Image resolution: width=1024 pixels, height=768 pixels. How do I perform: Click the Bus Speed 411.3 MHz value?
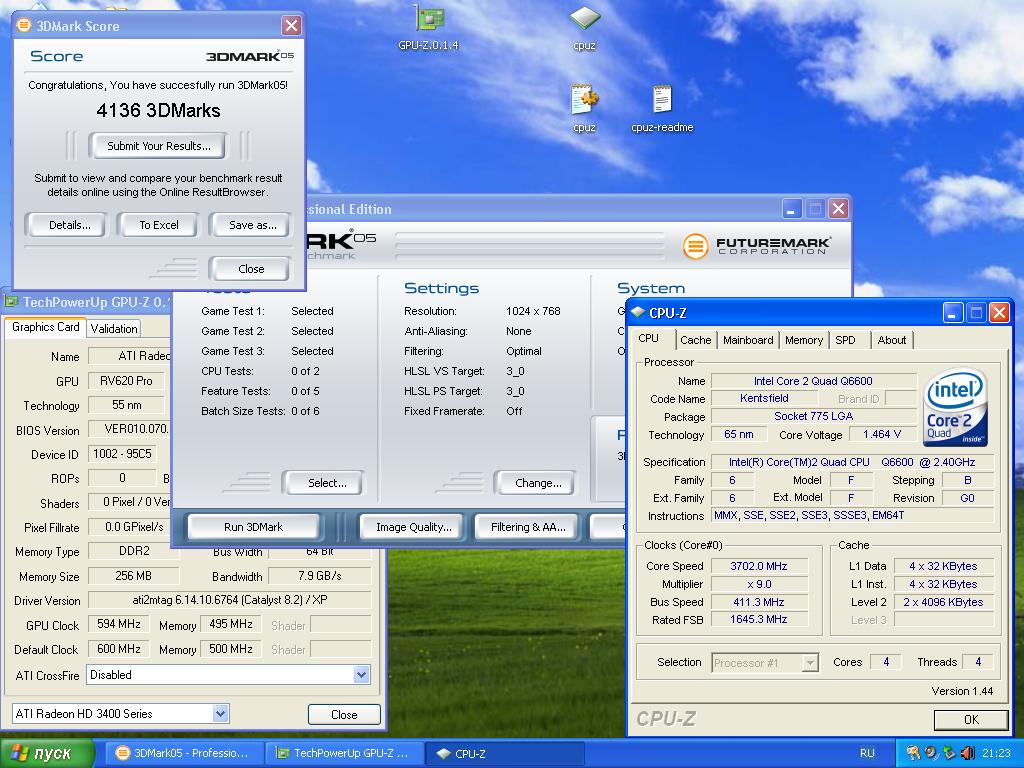[759, 602]
